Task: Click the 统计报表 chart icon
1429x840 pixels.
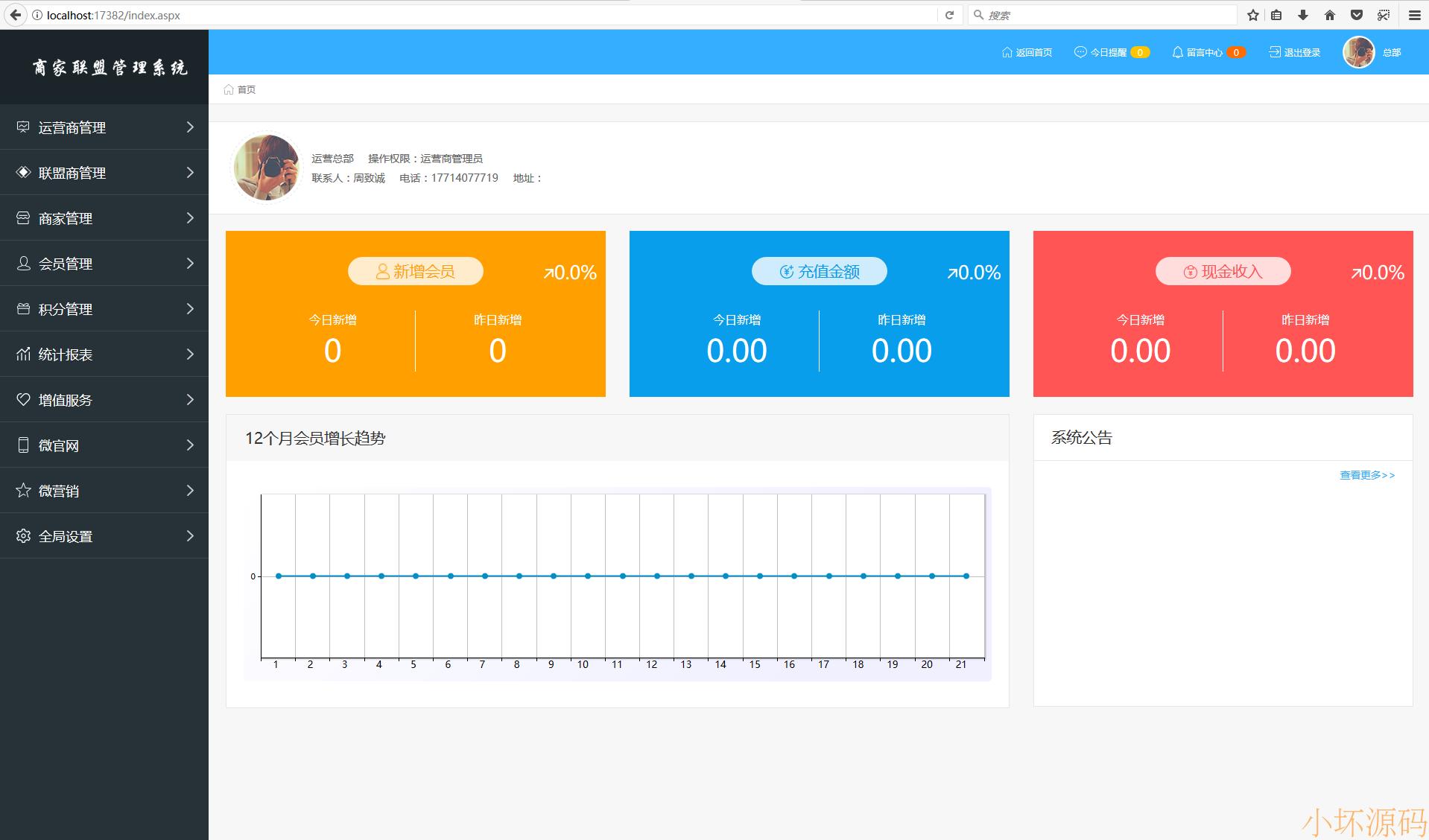Action: click(23, 354)
